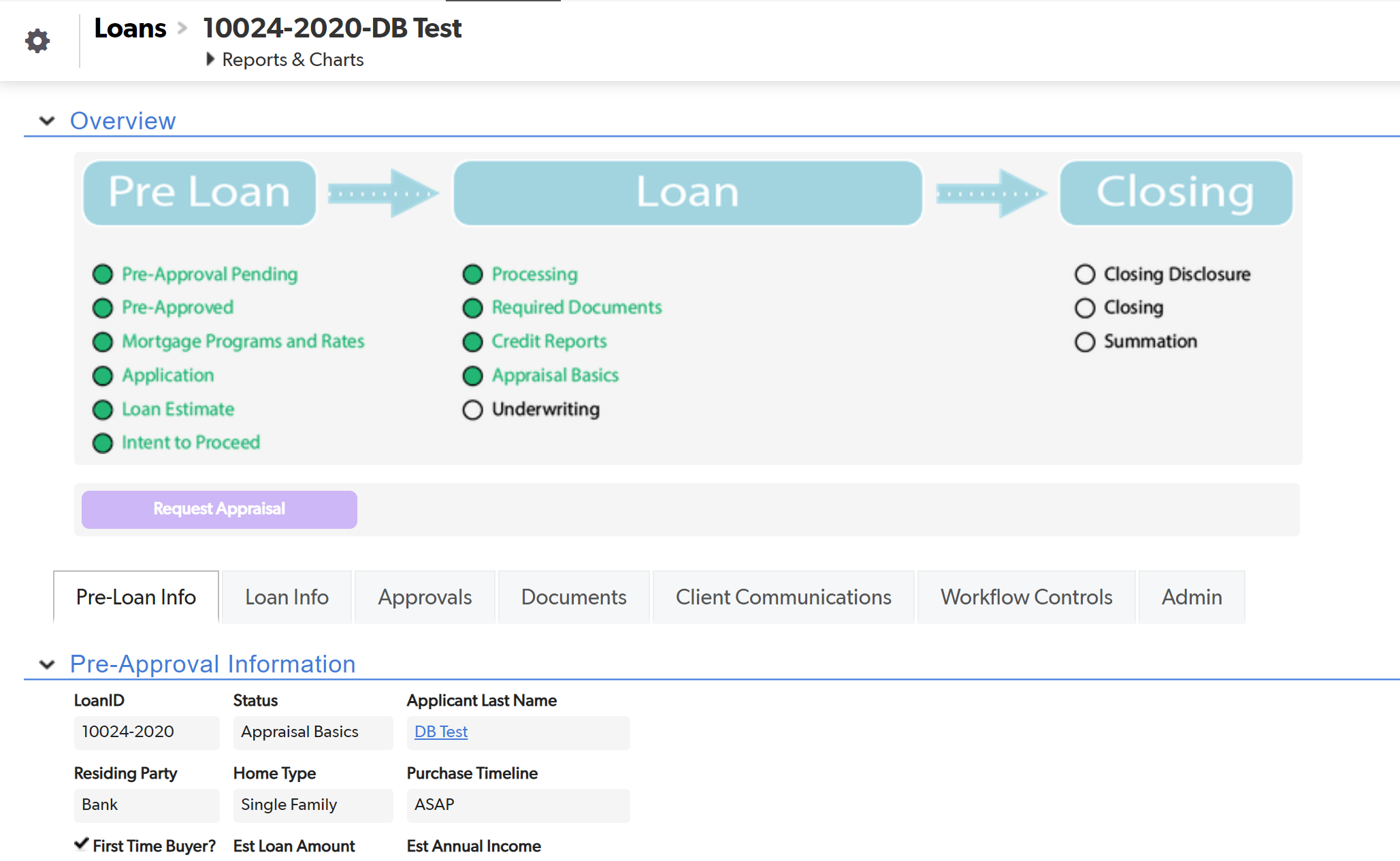Click the Purchase Timeline ASAP field
Image resolution: width=1400 pixels, height=861 pixels.
click(x=517, y=805)
